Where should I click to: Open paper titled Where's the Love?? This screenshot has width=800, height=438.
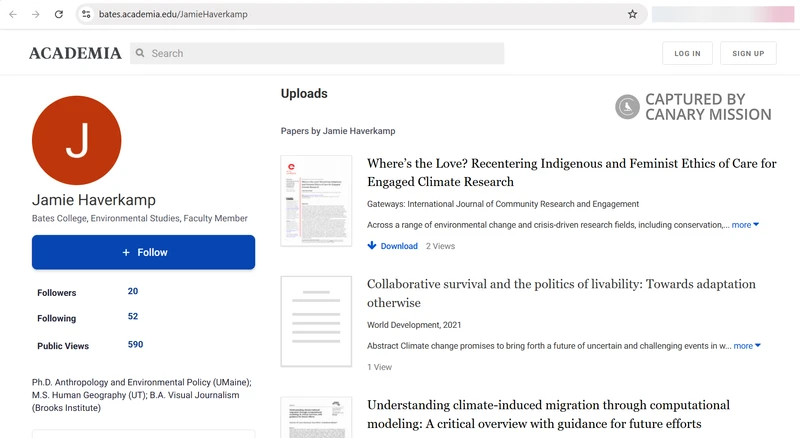coord(571,173)
